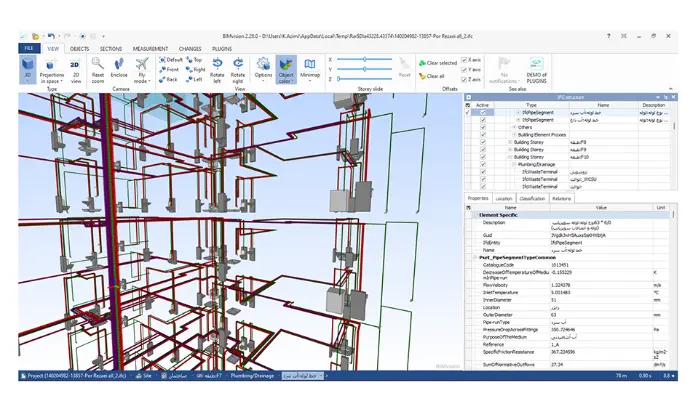
Task: Toggle the Z axis checkbox
Action: [464, 80]
